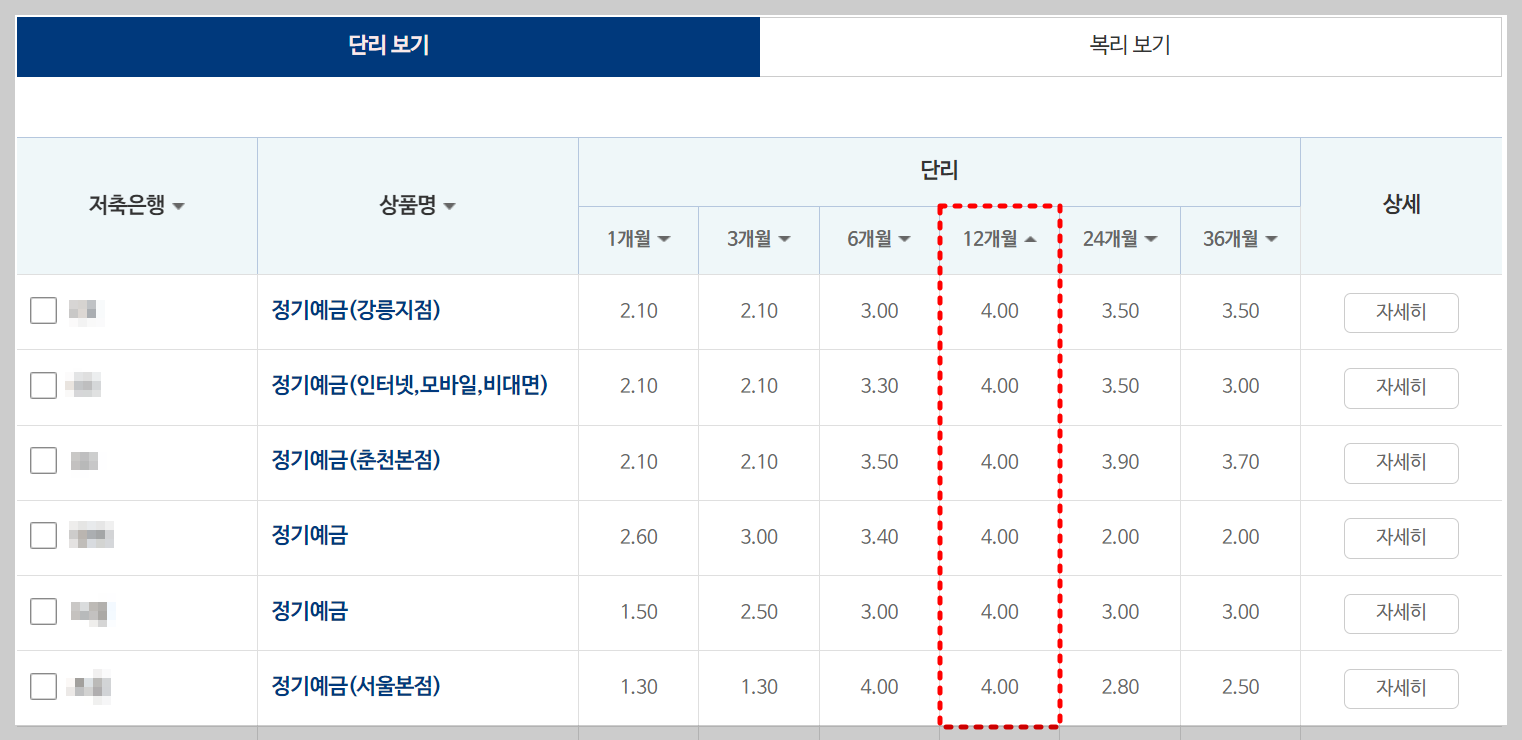This screenshot has width=1522, height=740.
Task: Open the 6개월 column sort dropdown
Action: [x=905, y=239]
